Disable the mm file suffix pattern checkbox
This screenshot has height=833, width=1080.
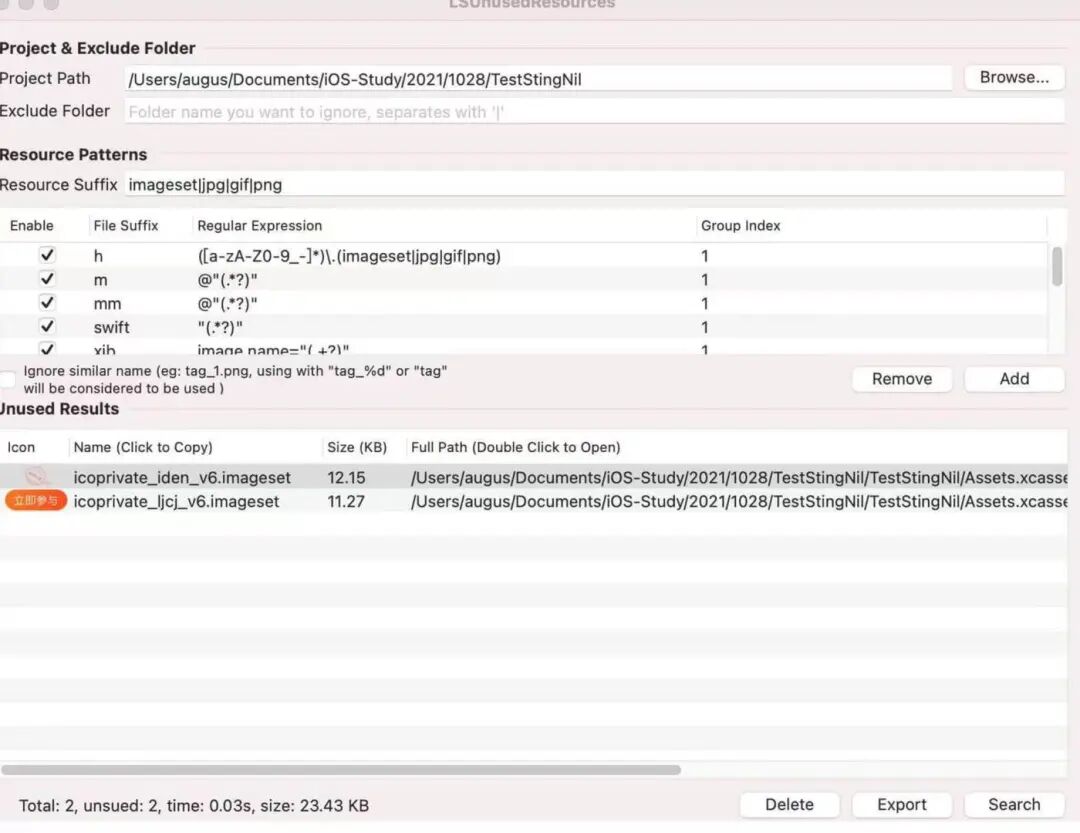[x=47, y=302]
